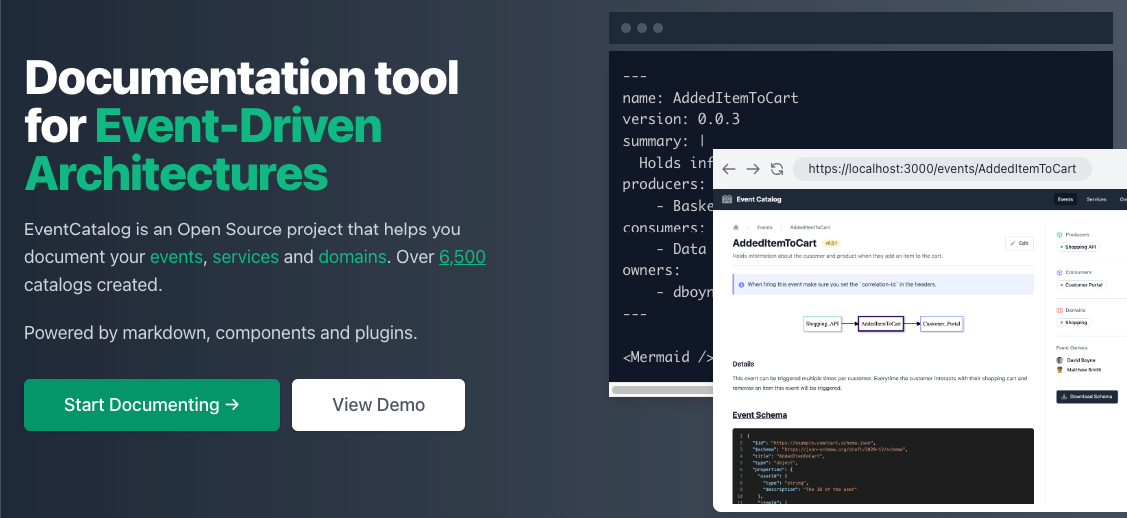Screen dimensions: 1127x518
Task: Click the AddedItemToCart diagram node
Action: point(880,324)
